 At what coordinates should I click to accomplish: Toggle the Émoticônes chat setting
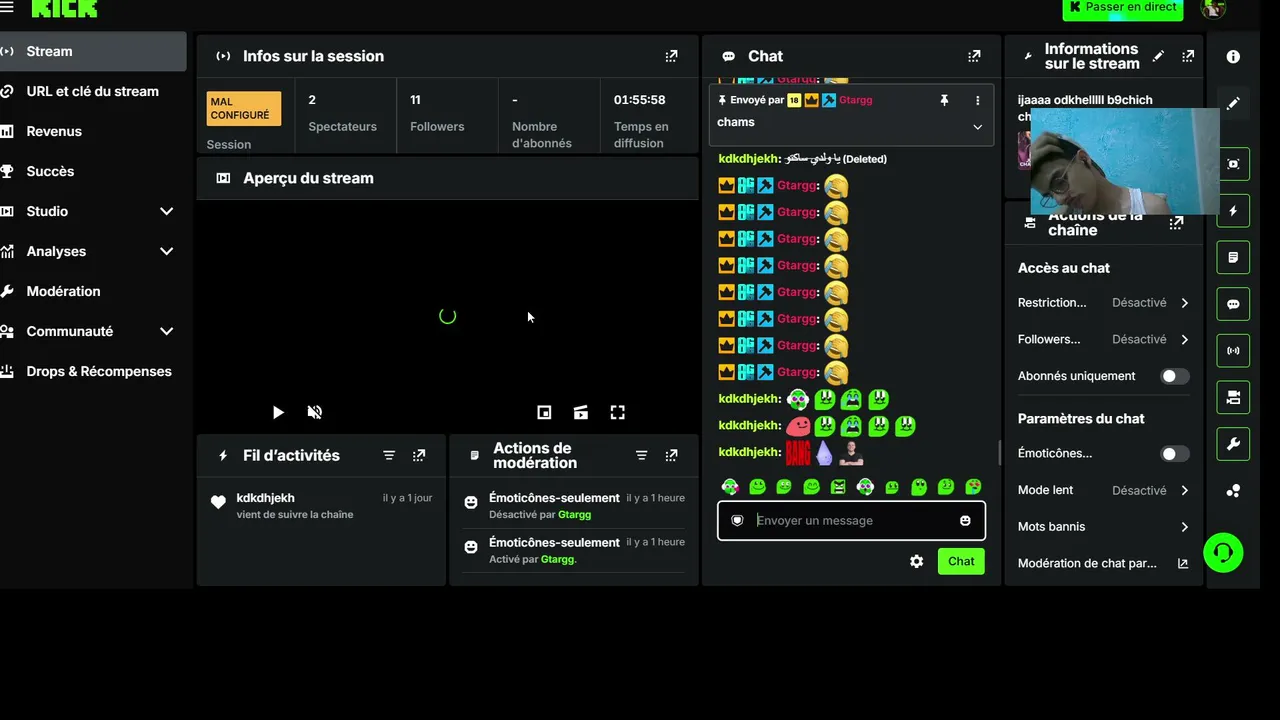(1175, 453)
